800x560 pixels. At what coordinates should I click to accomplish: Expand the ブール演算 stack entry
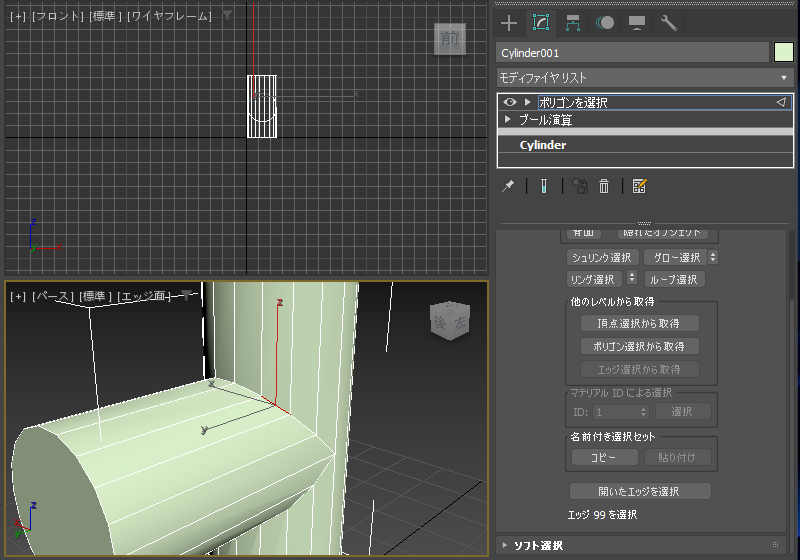pos(508,119)
